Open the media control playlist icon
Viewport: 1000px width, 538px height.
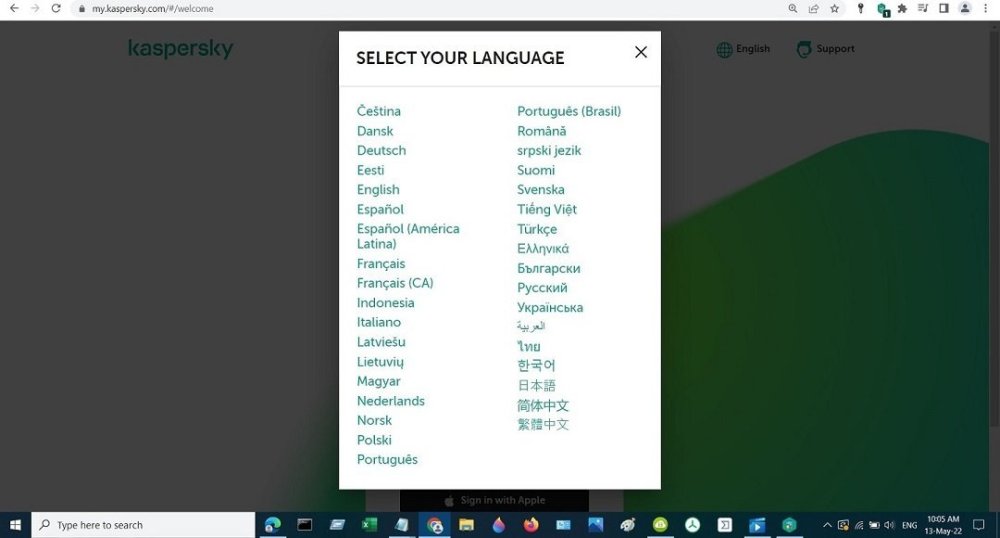tap(923, 8)
